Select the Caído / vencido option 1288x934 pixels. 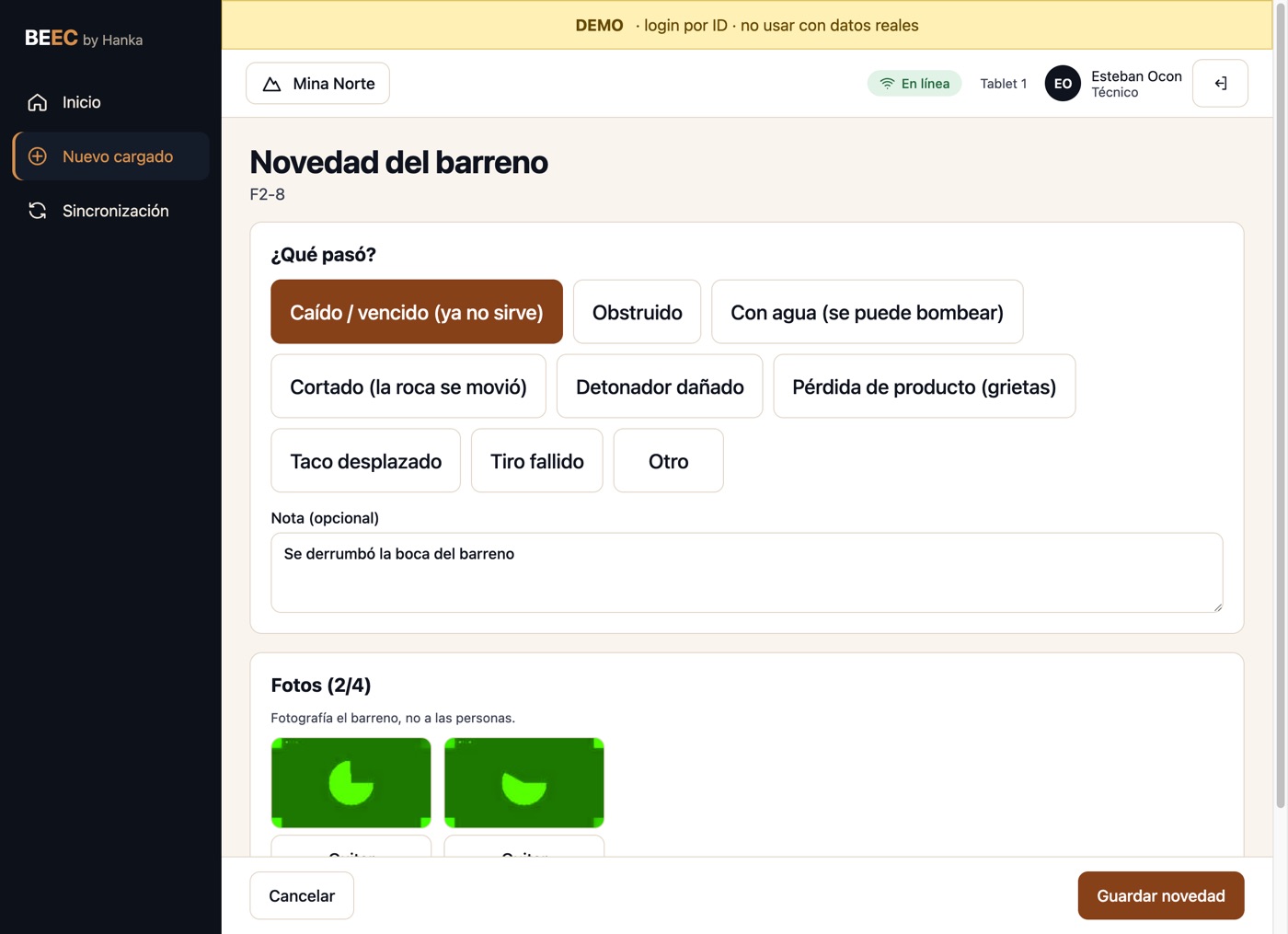pyautogui.click(x=417, y=312)
